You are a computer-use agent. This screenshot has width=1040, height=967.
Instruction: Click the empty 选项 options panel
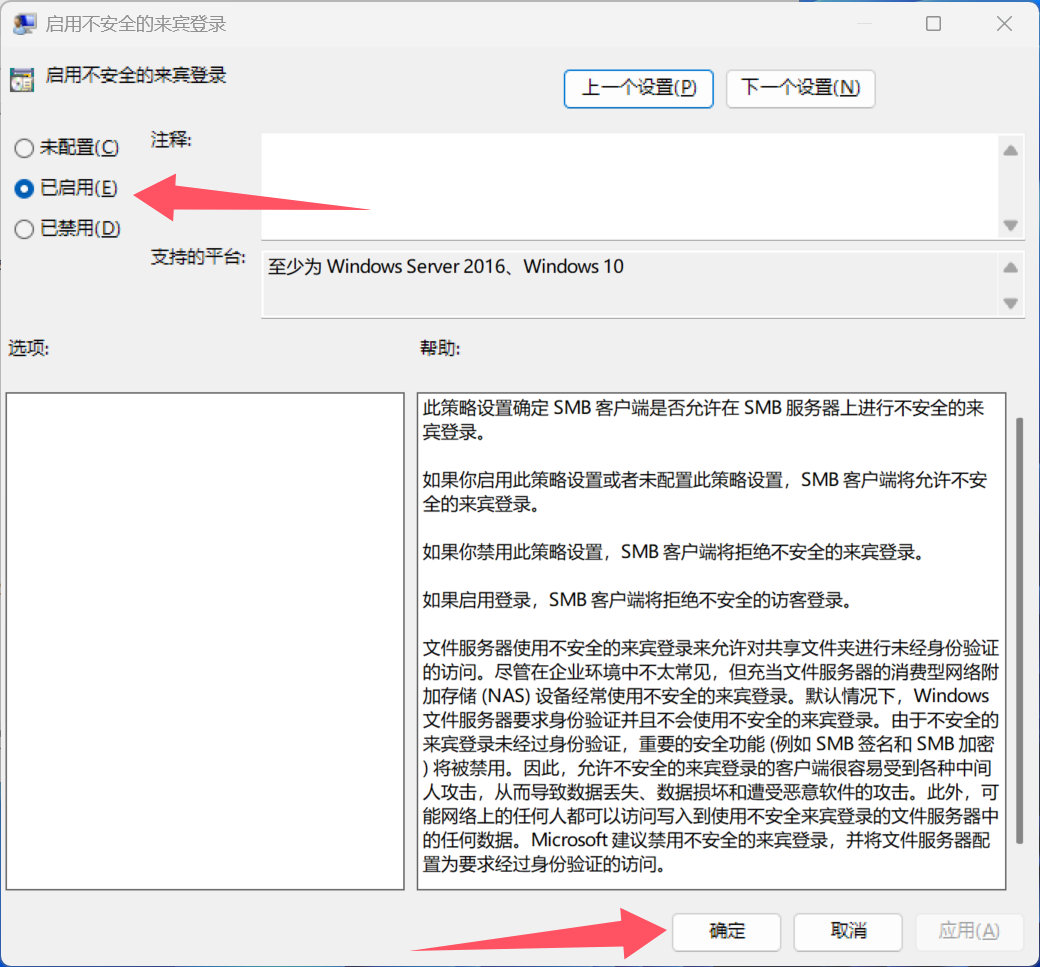point(205,641)
